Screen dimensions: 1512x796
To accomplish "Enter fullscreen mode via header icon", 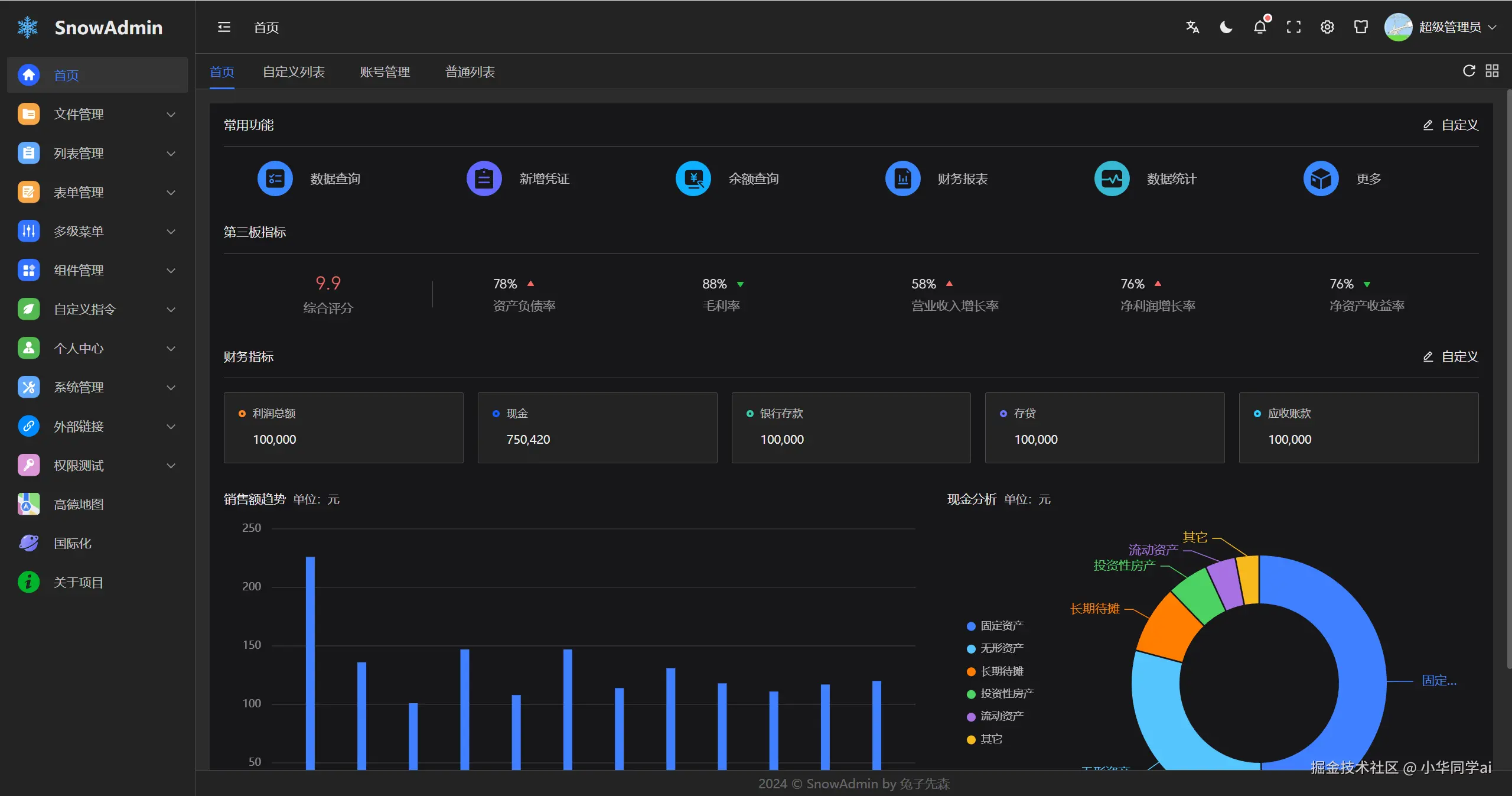I will [x=1293, y=27].
